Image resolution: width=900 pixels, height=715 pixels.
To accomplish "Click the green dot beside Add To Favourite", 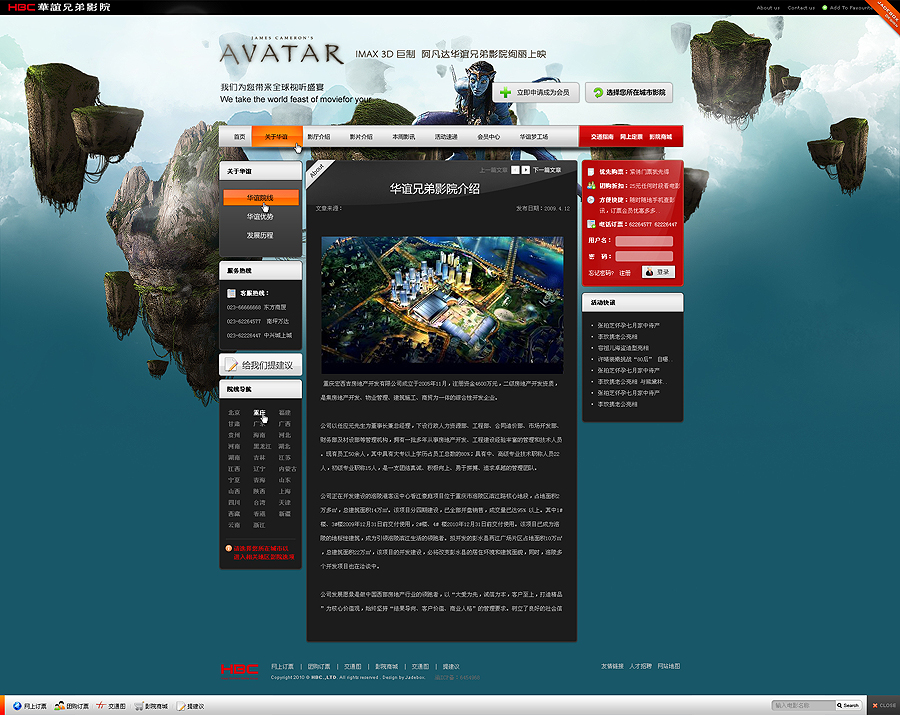I will point(825,7).
